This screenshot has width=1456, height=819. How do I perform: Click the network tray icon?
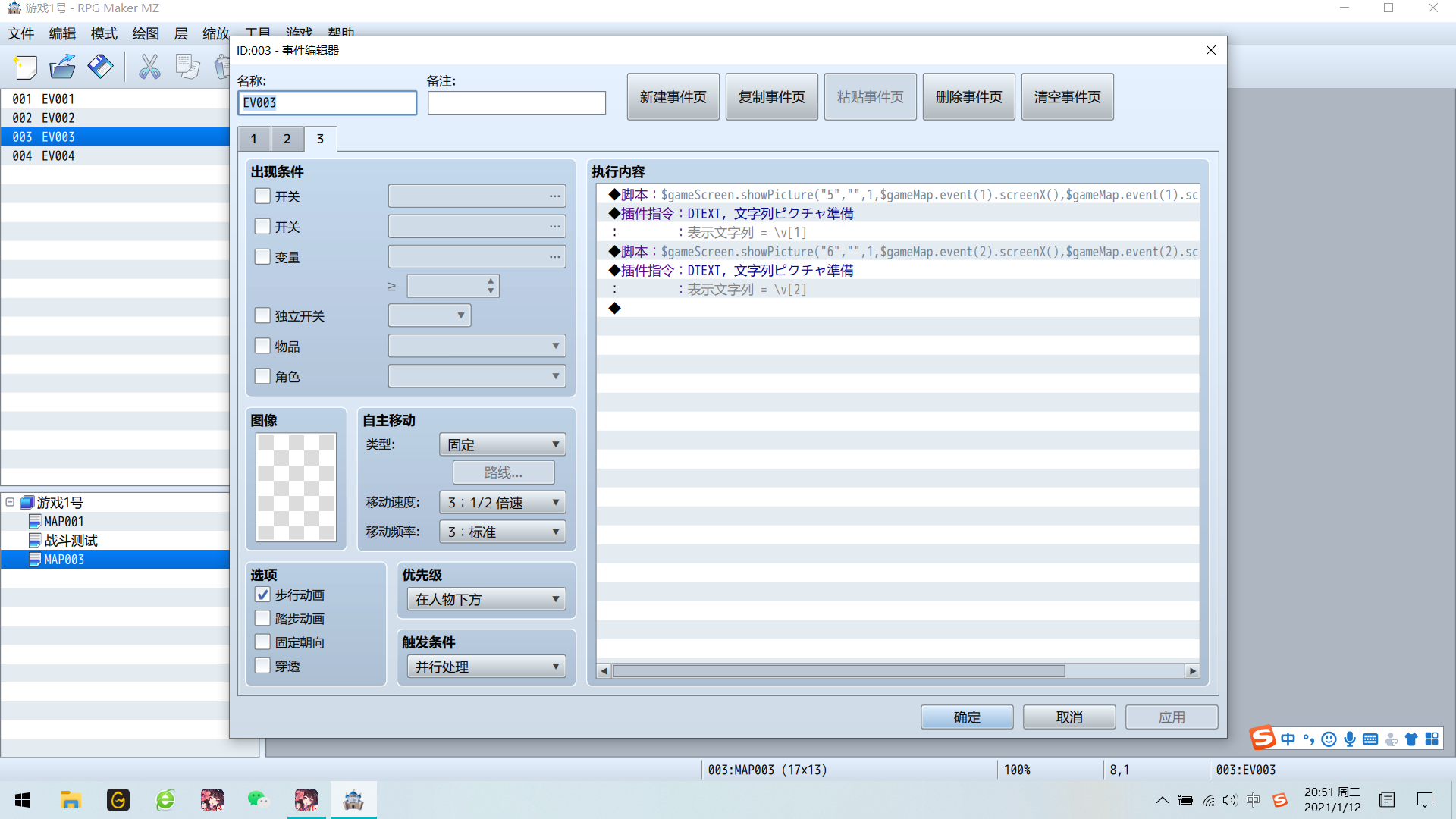point(1209,800)
